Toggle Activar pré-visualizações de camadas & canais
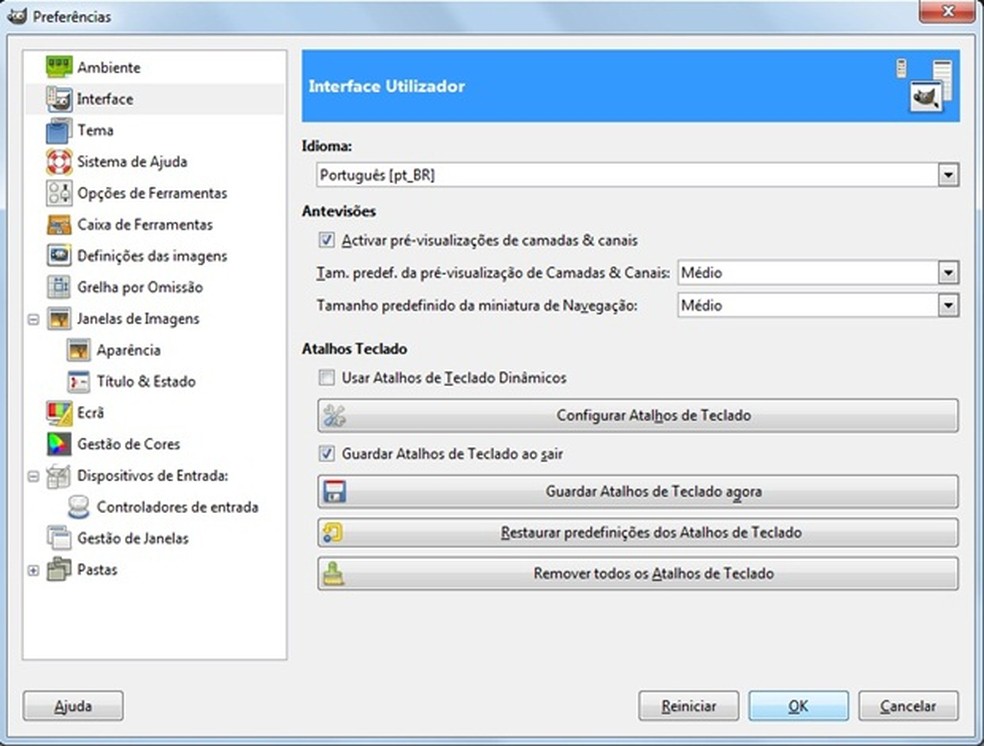This screenshot has height=746, width=984. point(326,240)
